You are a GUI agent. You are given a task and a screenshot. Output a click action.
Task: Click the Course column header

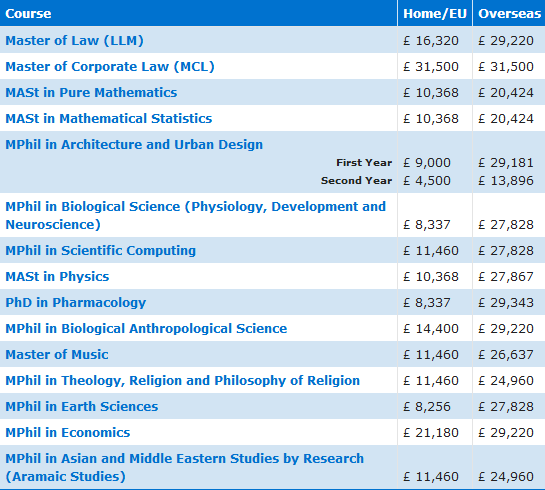[28, 14]
